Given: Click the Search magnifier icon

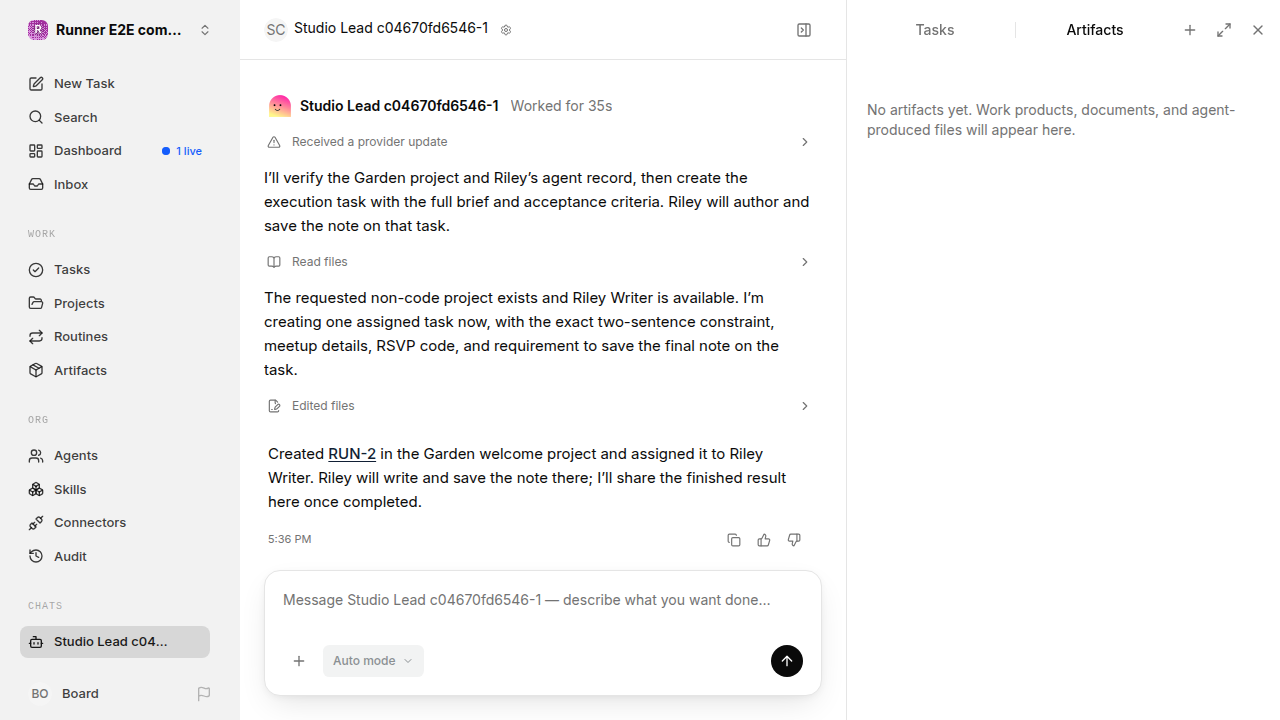Looking at the screenshot, I should 36,118.
